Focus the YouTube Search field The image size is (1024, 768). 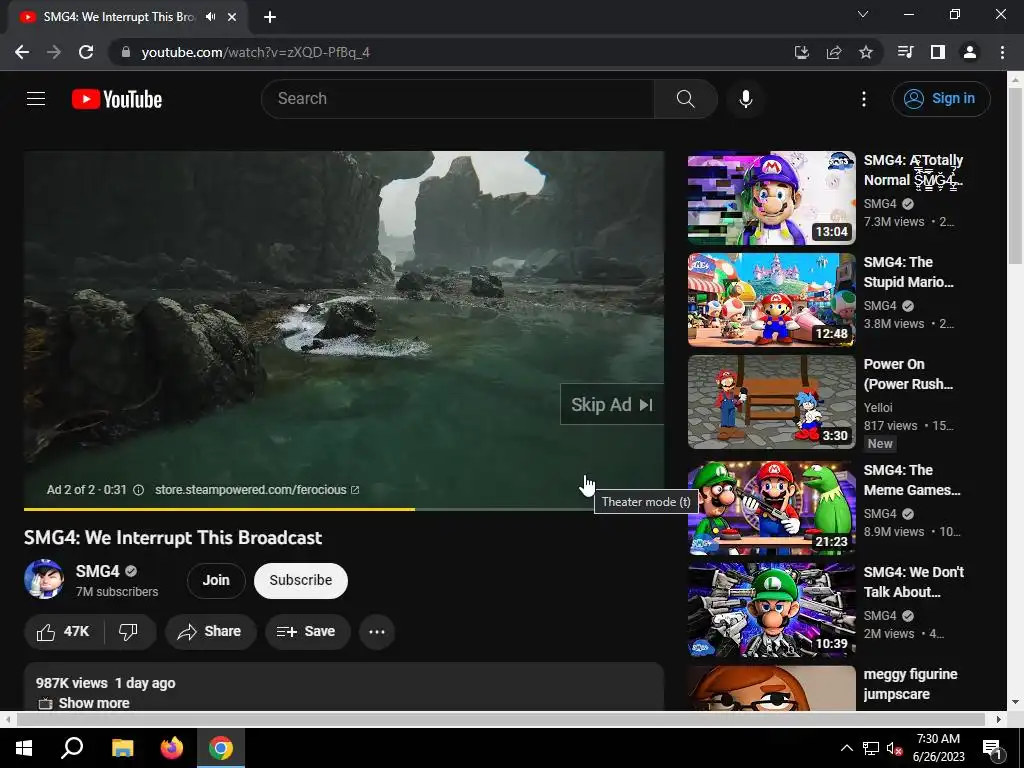coord(458,99)
